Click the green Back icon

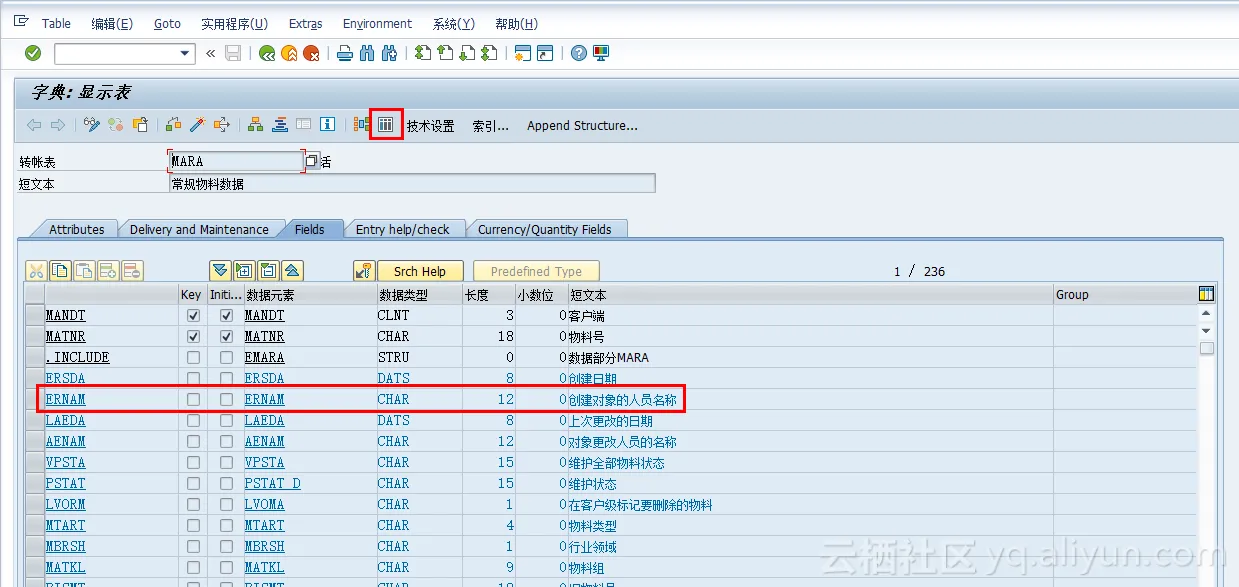click(267, 53)
